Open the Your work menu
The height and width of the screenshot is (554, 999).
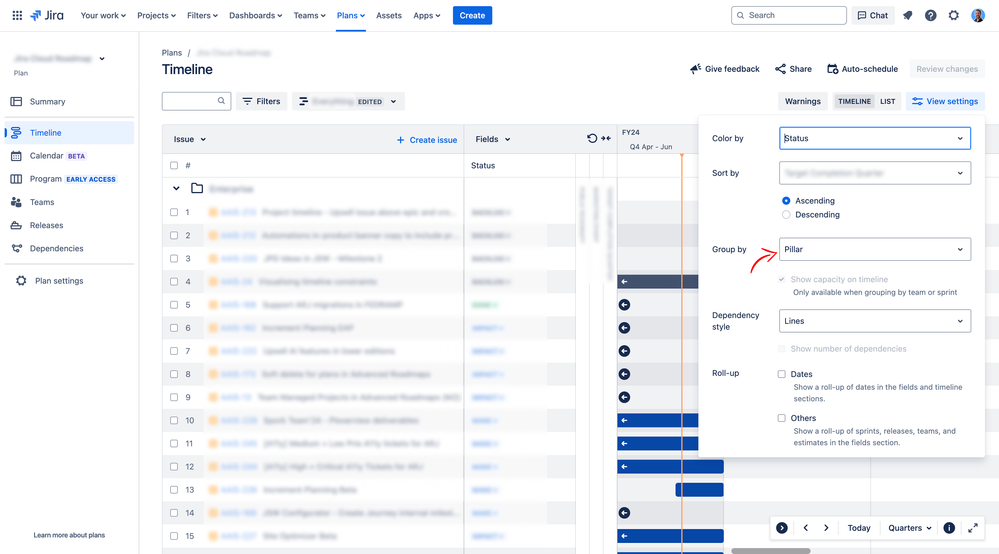click(103, 15)
